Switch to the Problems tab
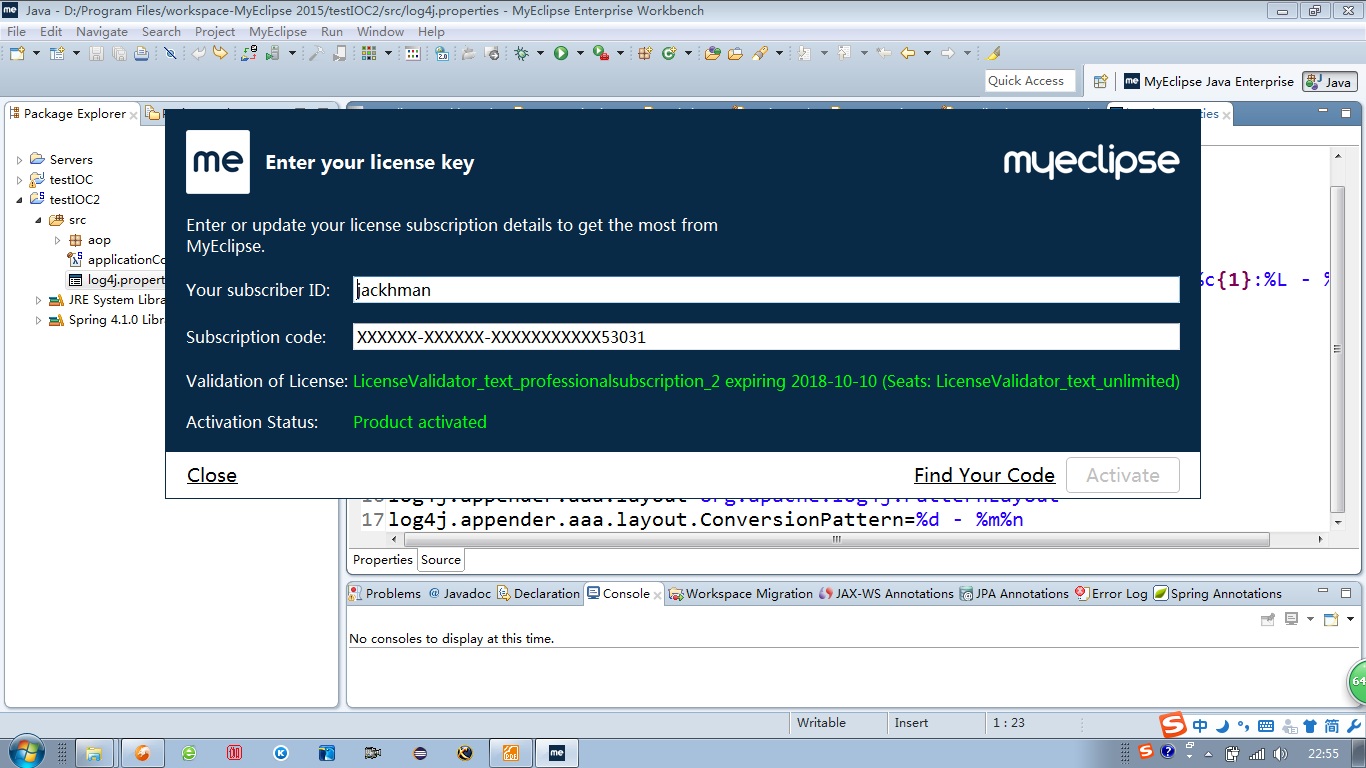This screenshot has width=1366, height=768. pos(385,593)
